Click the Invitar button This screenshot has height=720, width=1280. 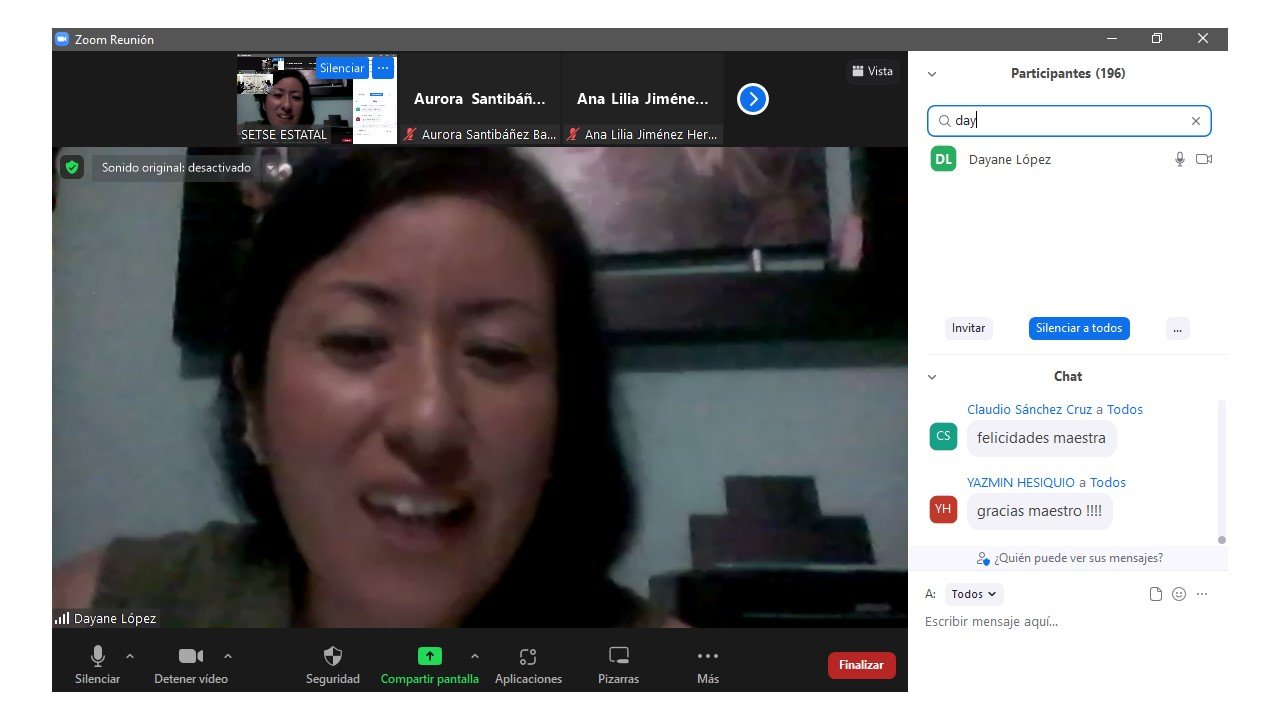968,328
